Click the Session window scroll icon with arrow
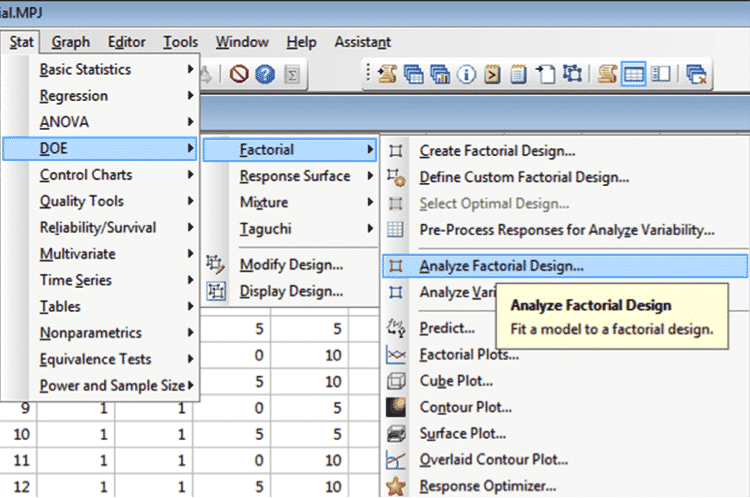 pyautogui.click(x=387, y=74)
